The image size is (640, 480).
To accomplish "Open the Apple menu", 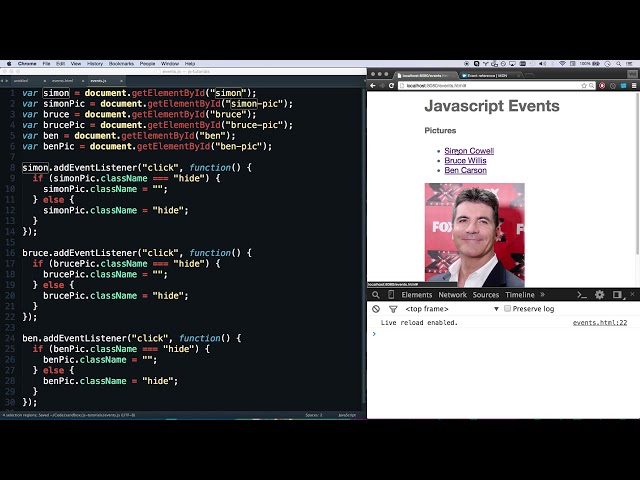I will [9, 64].
